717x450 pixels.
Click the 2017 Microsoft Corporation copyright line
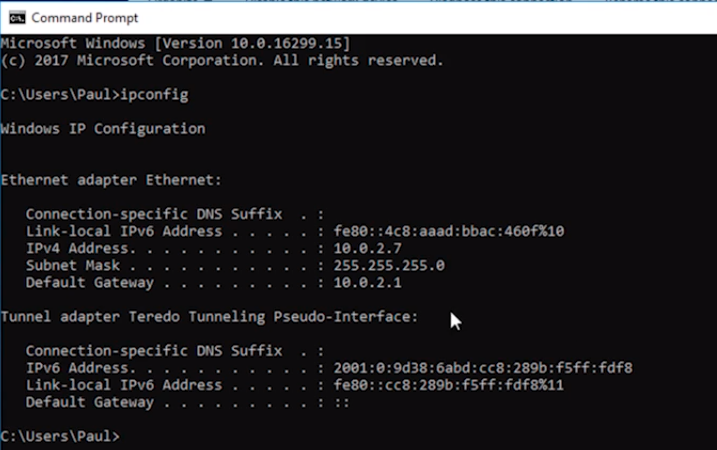pyautogui.click(x=222, y=60)
